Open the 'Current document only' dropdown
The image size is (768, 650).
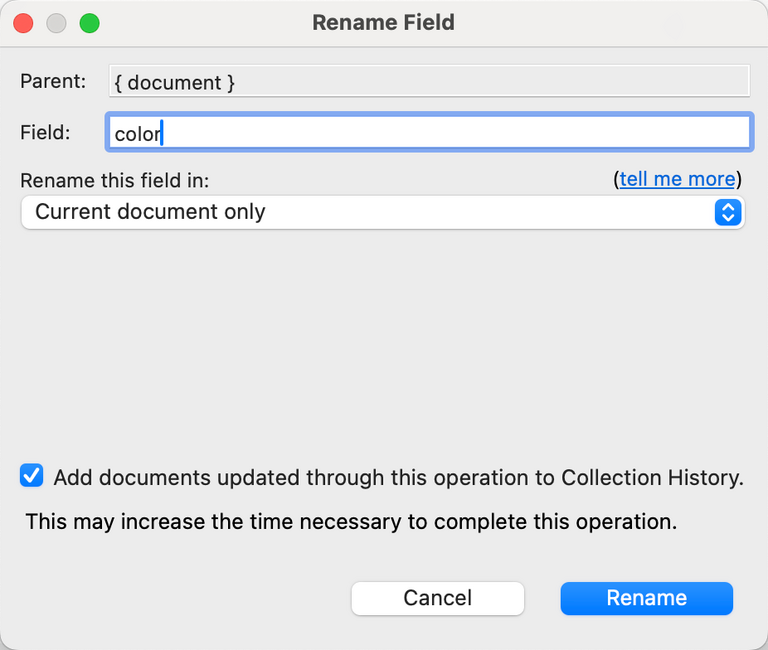[380, 212]
